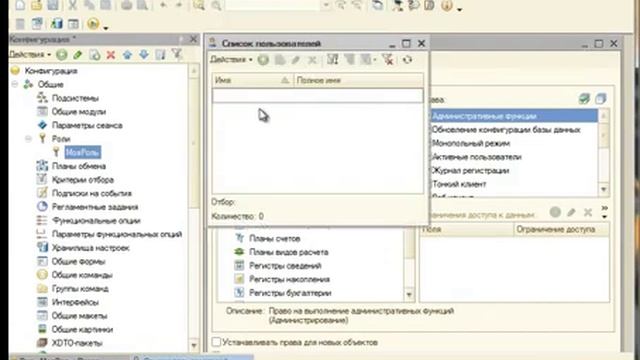Select Подсистемы in configuration tree

[75, 98]
